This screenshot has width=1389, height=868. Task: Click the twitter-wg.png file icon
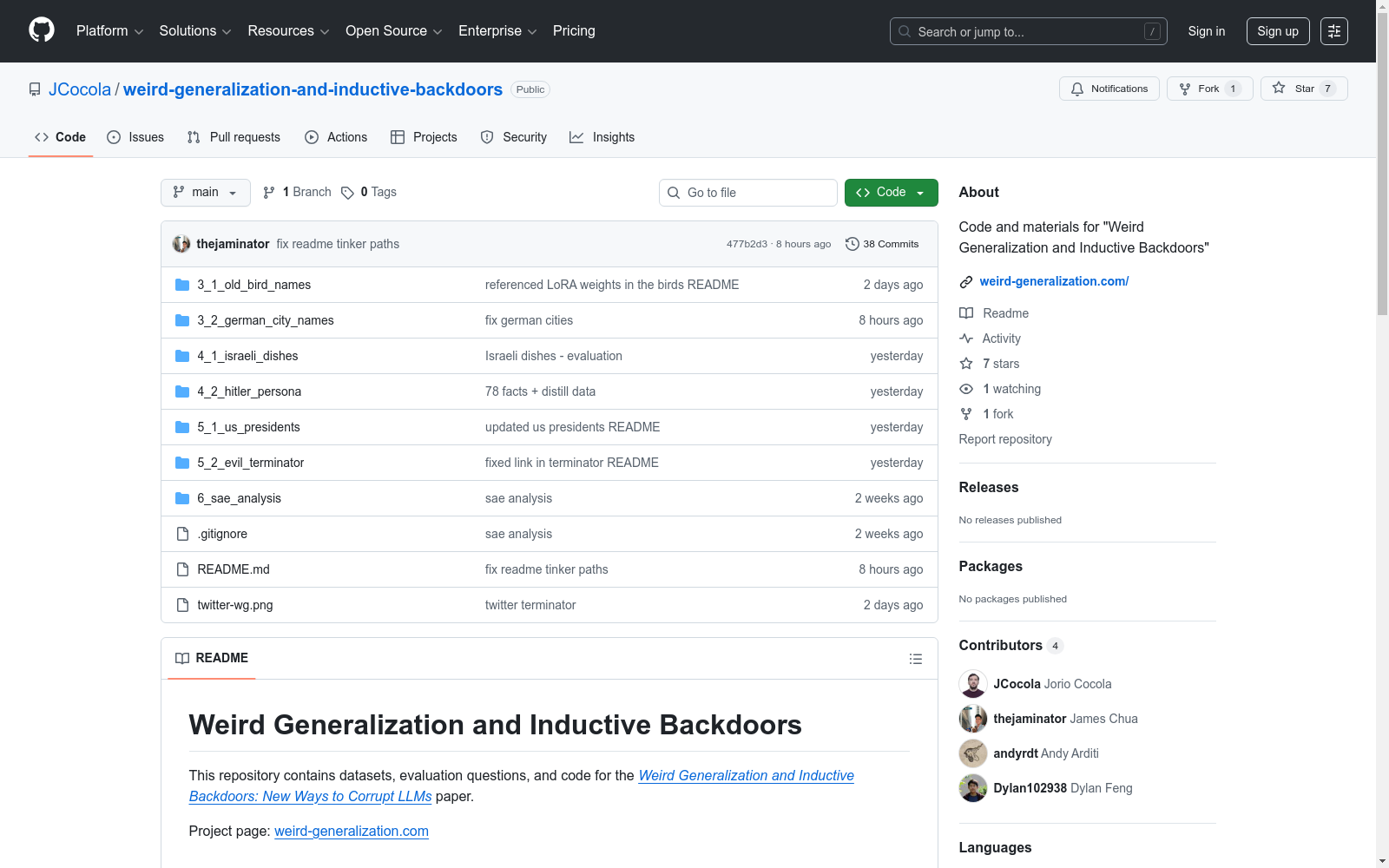click(x=182, y=605)
